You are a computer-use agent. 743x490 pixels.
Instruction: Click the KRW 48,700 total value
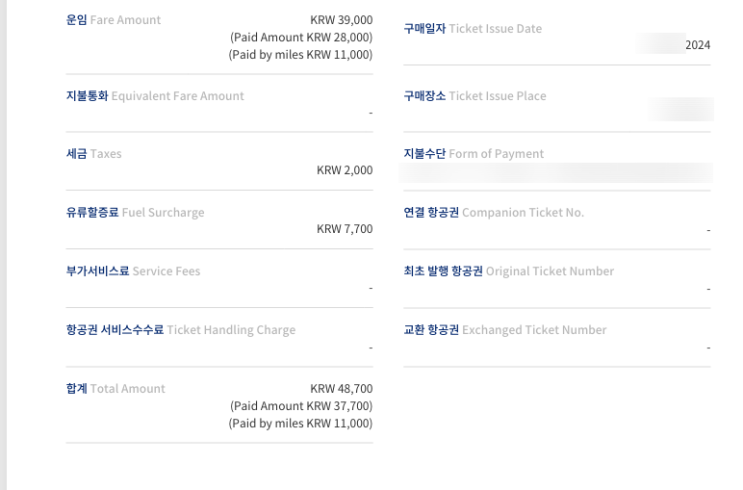click(341, 389)
